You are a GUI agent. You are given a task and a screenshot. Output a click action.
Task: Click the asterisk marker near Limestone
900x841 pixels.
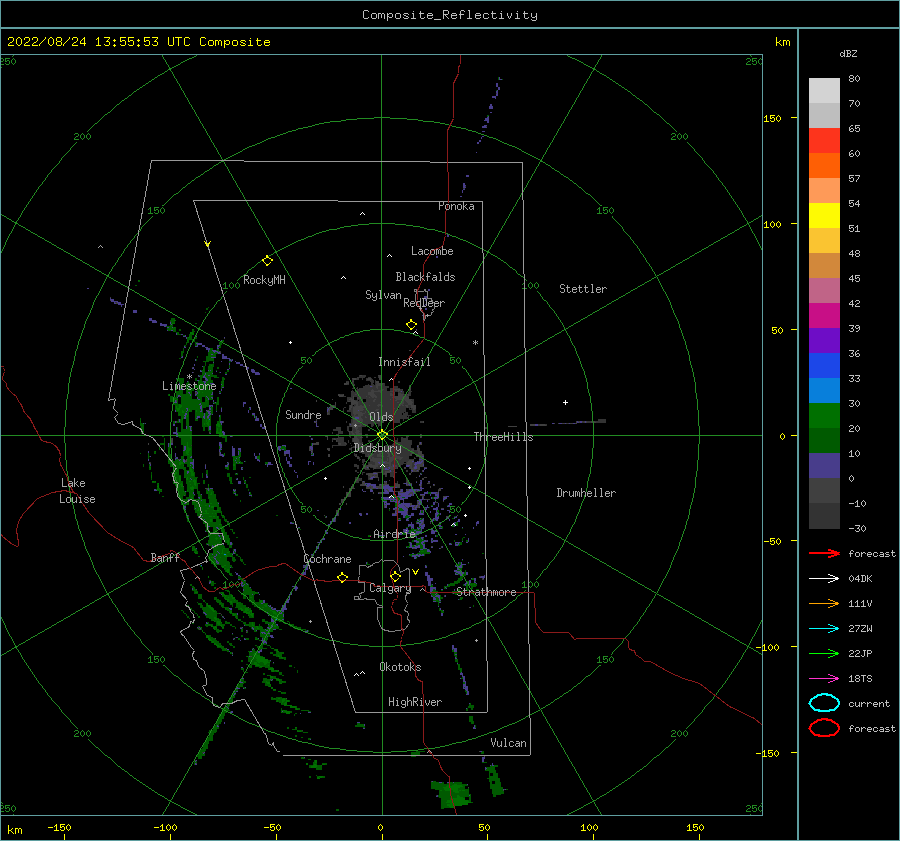click(x=189, y=377)
